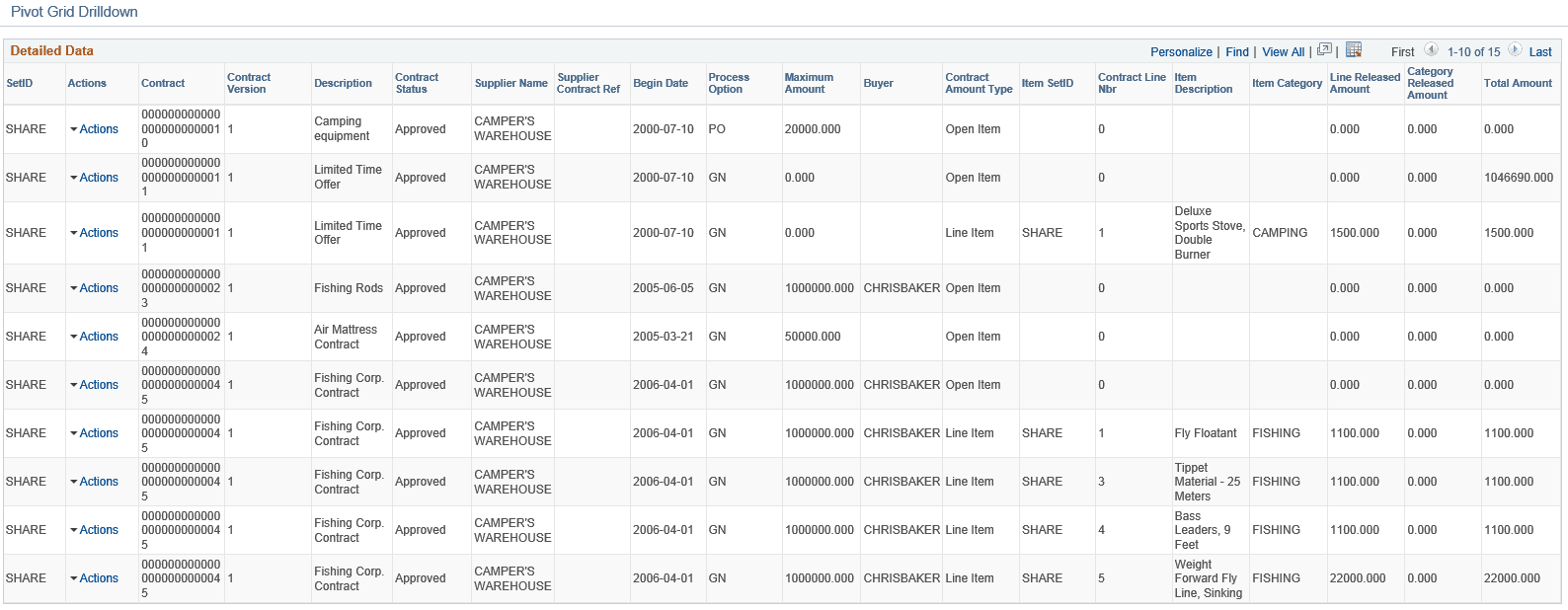Jump to Last page link

(x=1540, y=52)
